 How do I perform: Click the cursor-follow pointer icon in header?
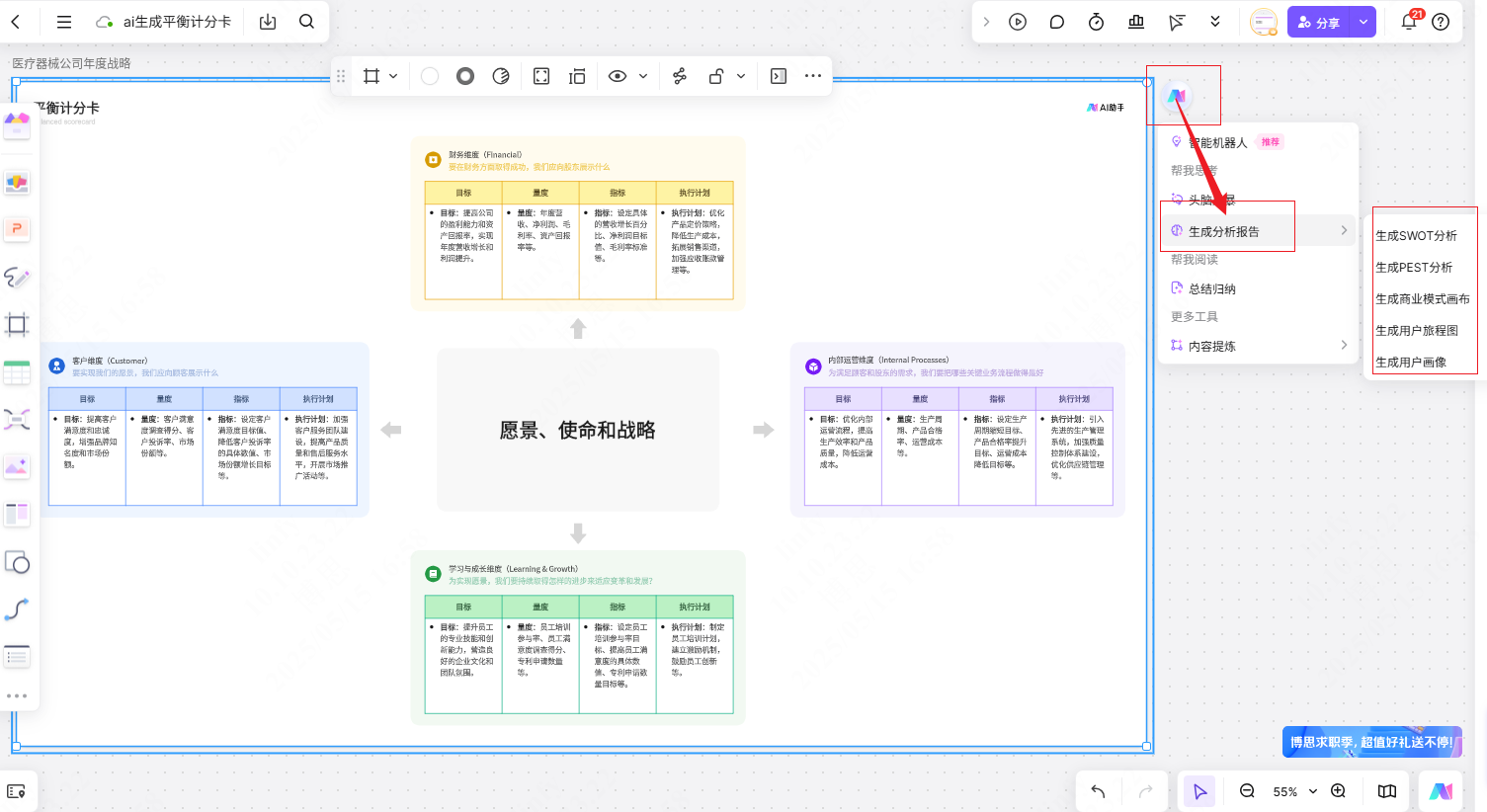click(1176, 22)
